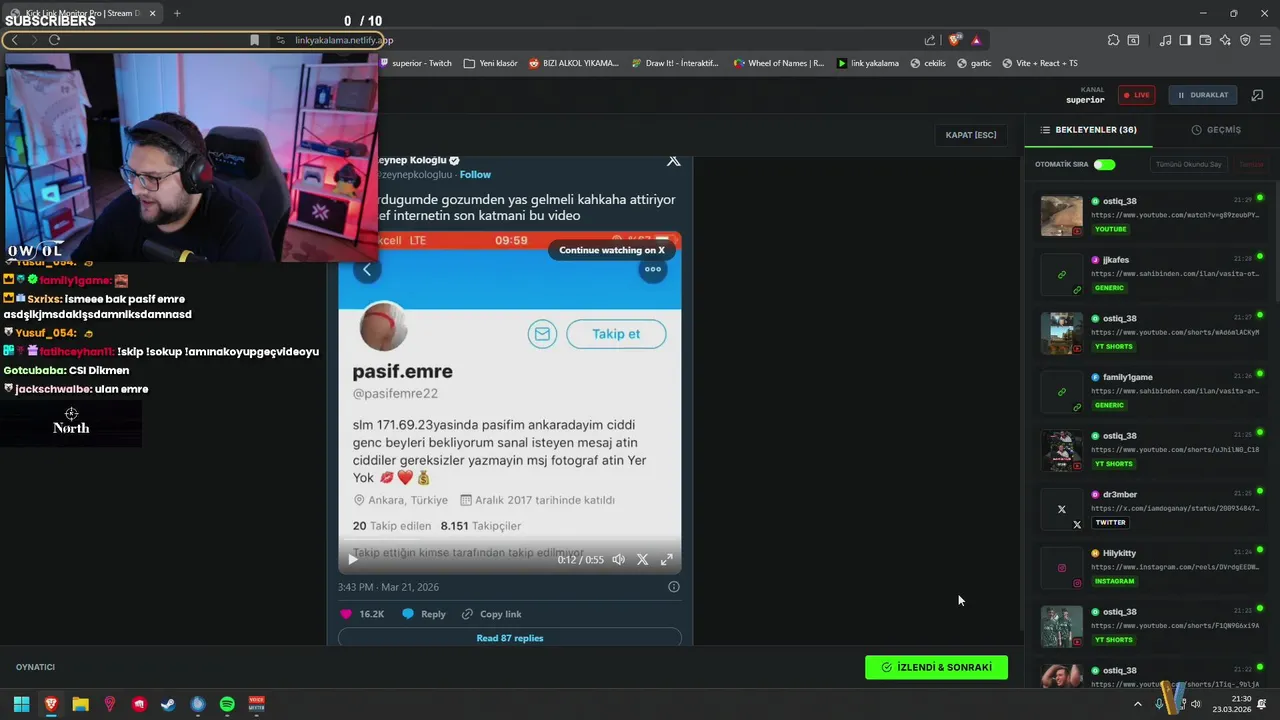Open the dr3mber Twitter queue entry
The height and width of the screenshot is (720, 1280).
click(1152, 508)
